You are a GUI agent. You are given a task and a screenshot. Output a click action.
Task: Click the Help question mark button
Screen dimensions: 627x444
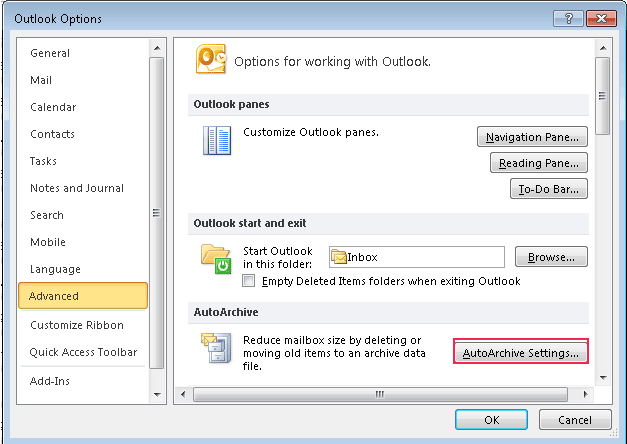[568, 18]
